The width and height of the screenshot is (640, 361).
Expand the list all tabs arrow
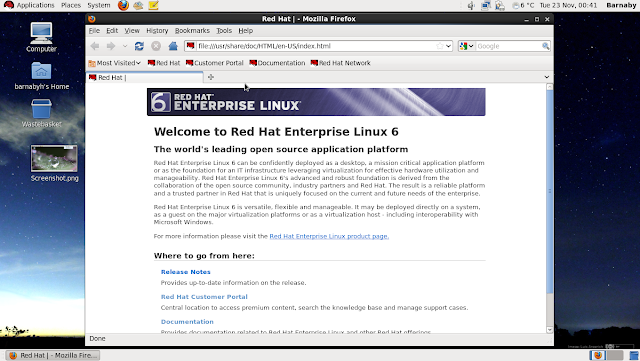point(547,77)
